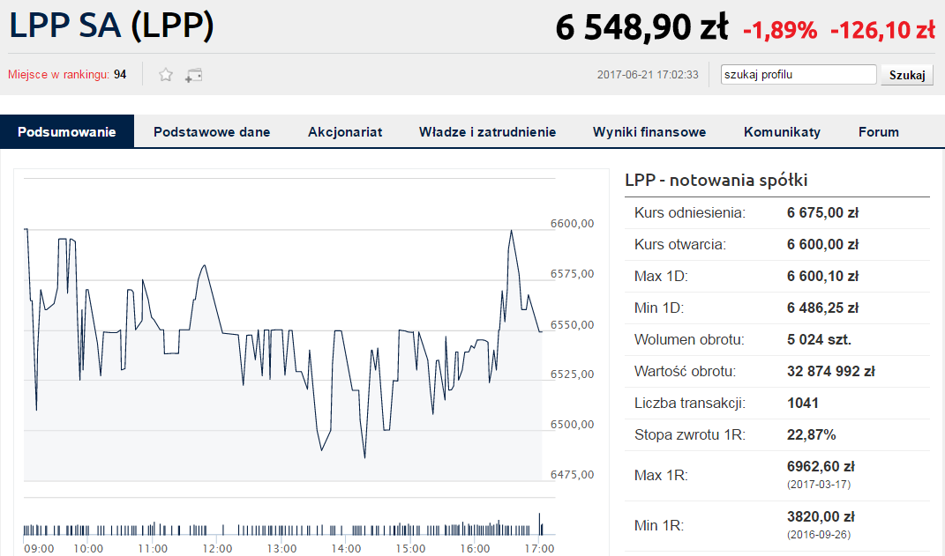Click the Wolumen obrotu label
This screenshot has width=945, height=556.
(x=689, y=340)
